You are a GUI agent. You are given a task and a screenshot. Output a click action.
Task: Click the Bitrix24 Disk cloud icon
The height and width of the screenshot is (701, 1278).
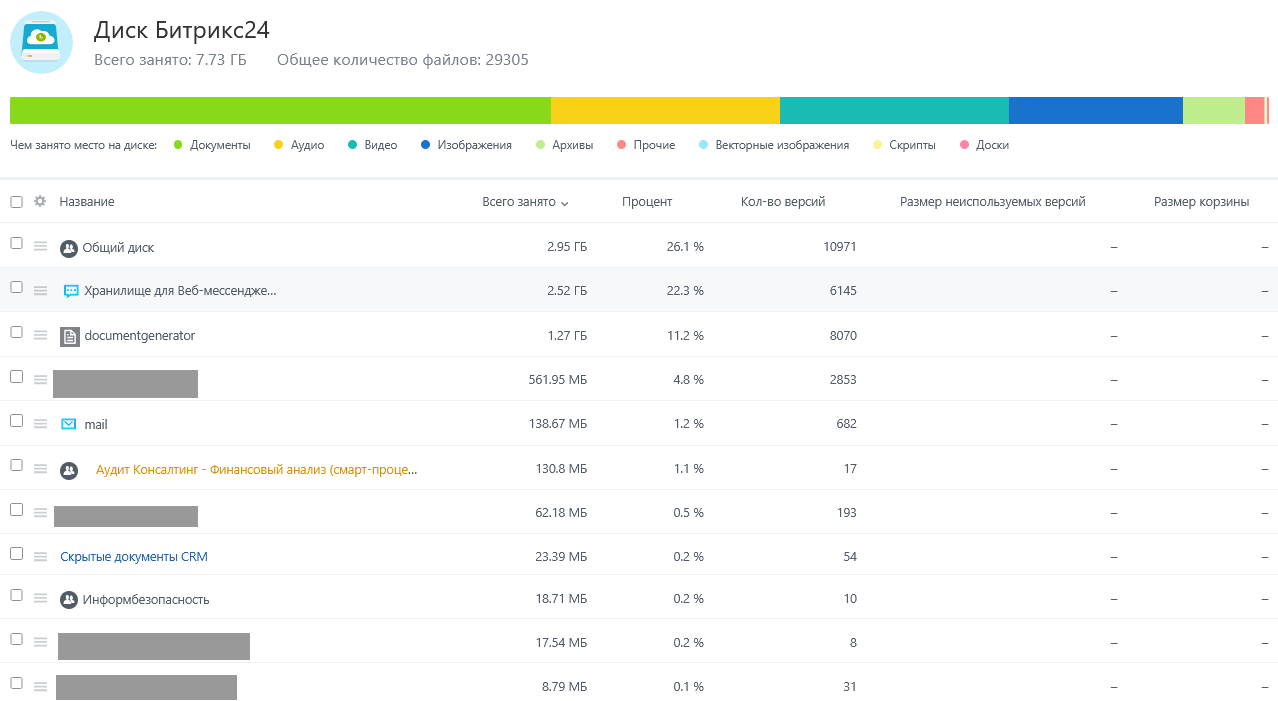click(41, 42)
